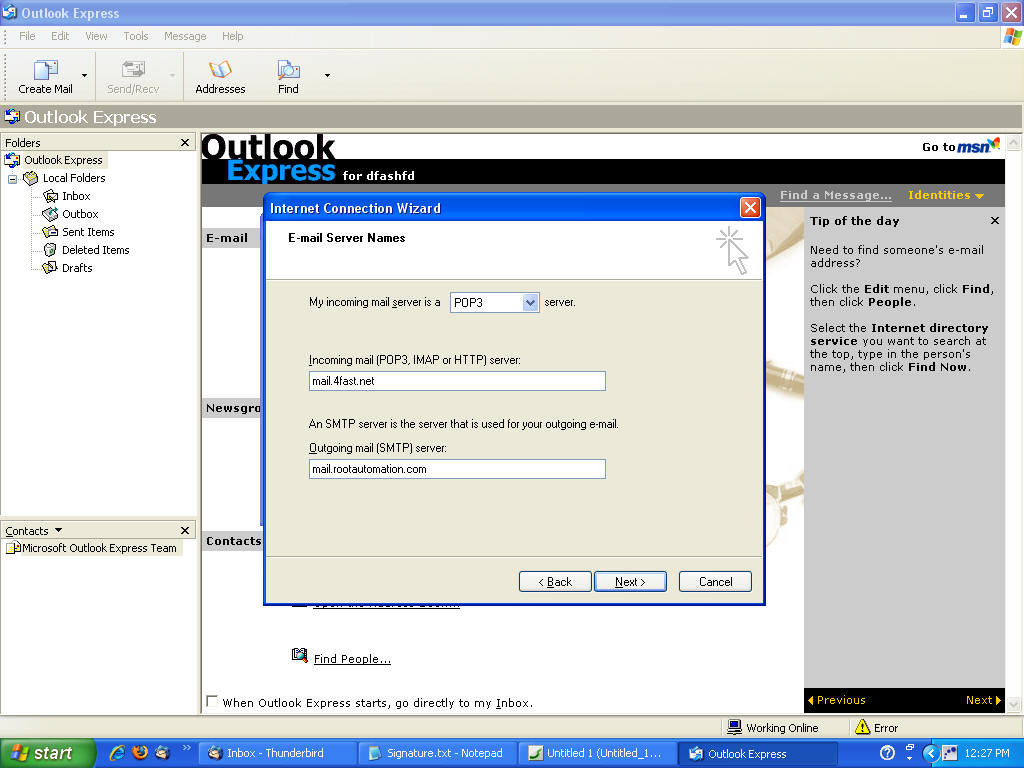Viewport: 1024px width, 768px height.
Task: Open the Sent Items folder icon
Action: pyautogui.click(x=50, y=232)
